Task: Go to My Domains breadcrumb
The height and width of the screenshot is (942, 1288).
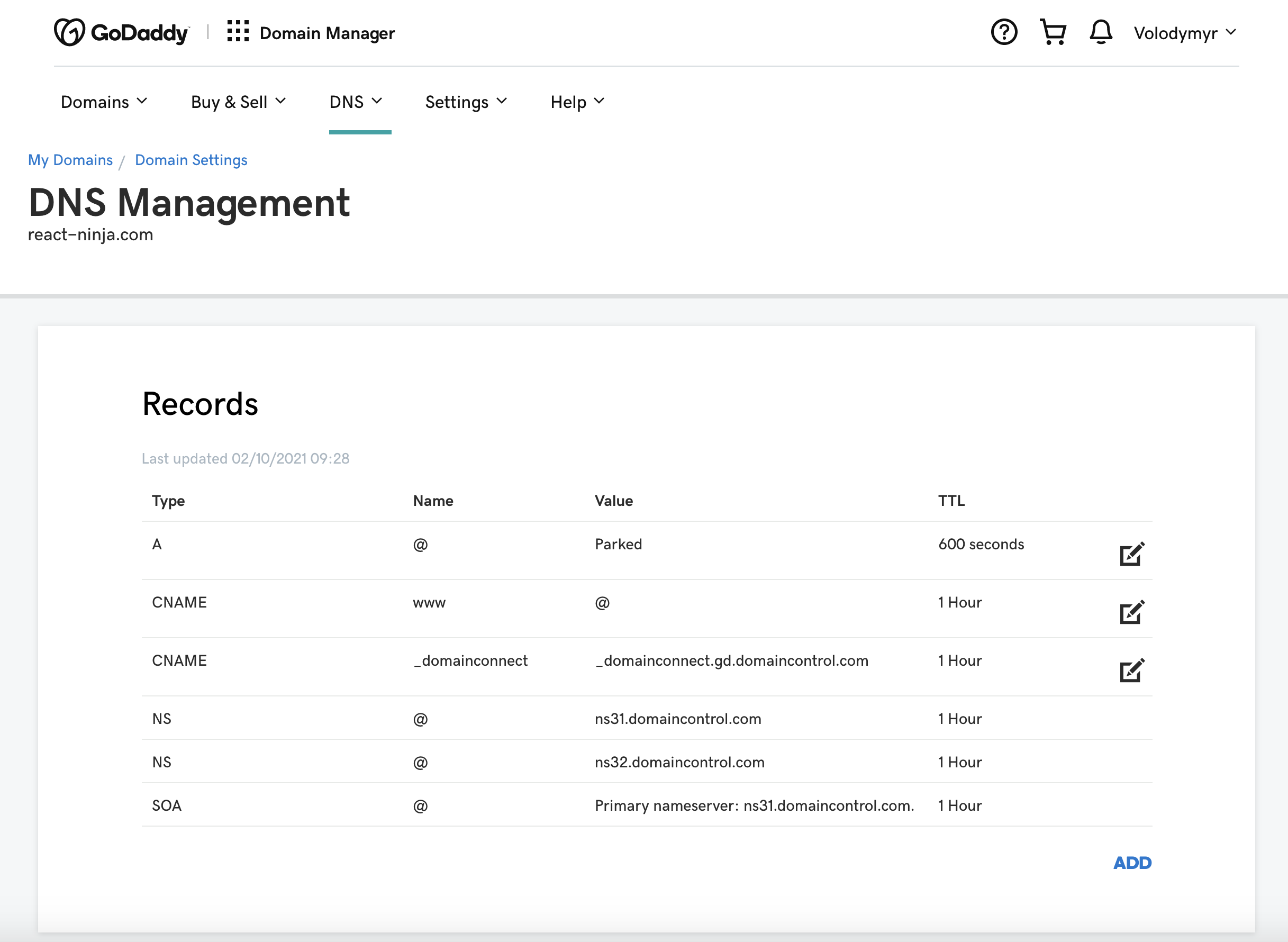Action: pos(70,160)
